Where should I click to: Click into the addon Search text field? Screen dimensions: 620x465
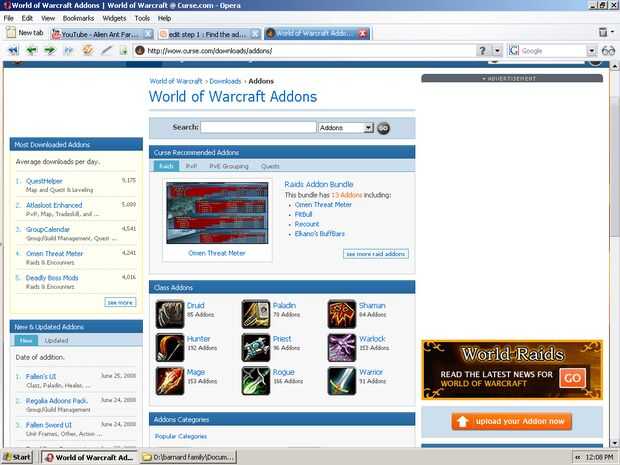(x=258, y=127)
